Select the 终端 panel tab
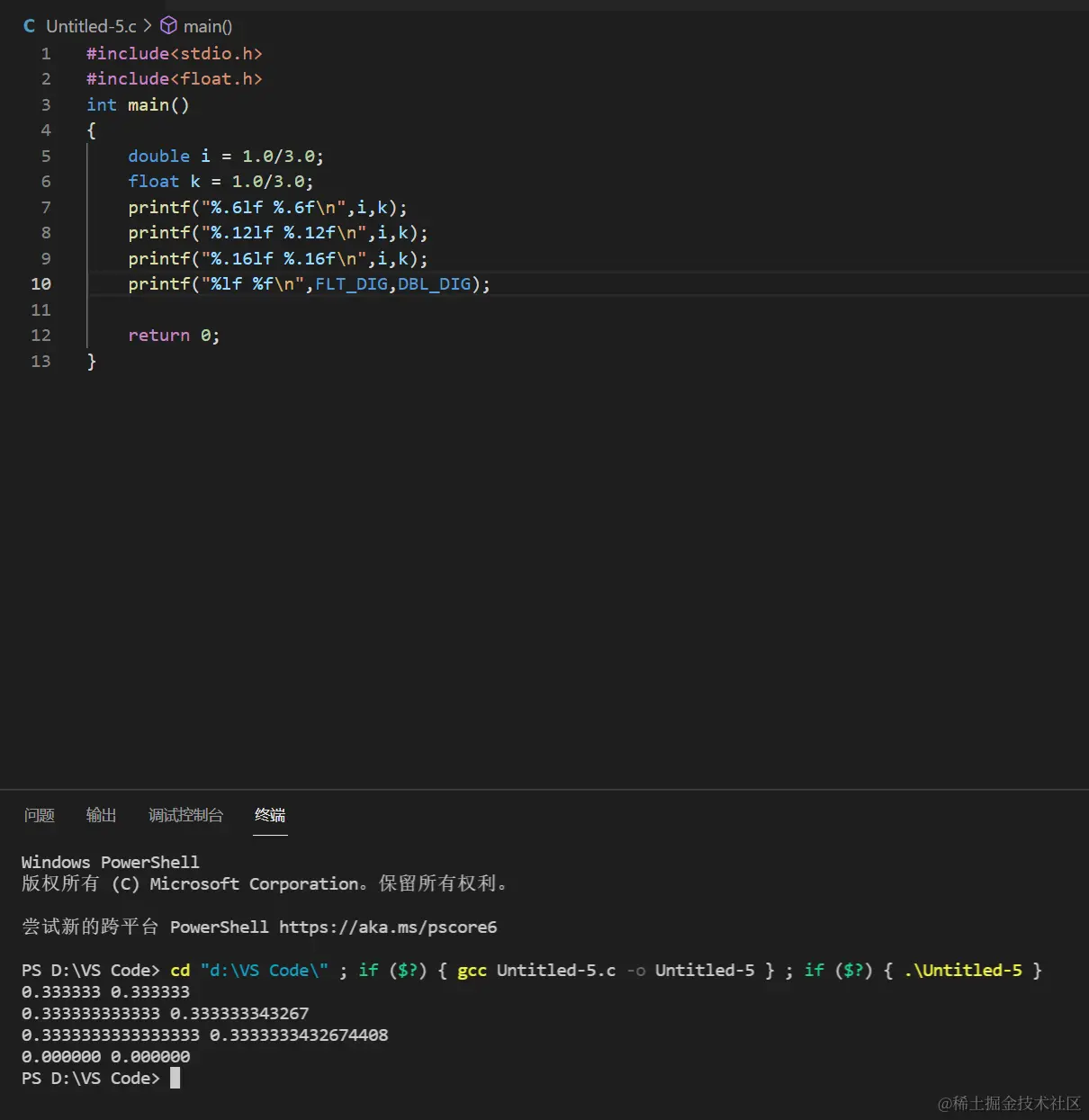 click(270, 815)
